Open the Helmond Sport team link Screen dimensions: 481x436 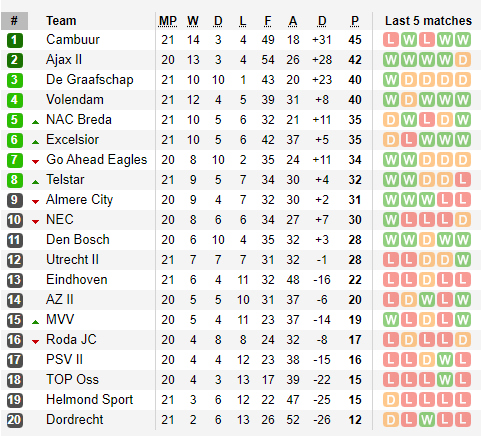click(89, 400)
